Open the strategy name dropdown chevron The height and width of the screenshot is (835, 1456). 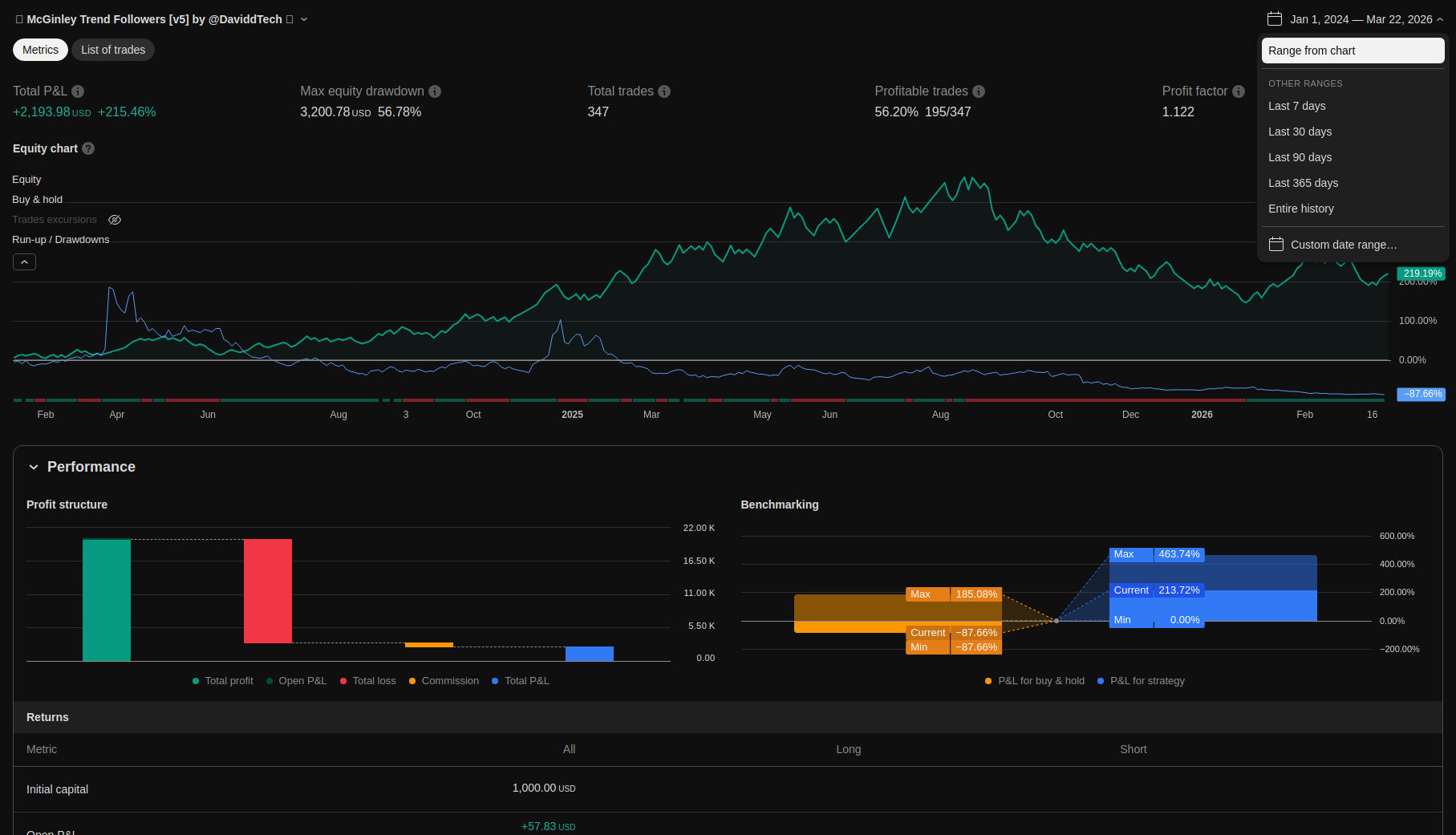(x=304, y=19)
